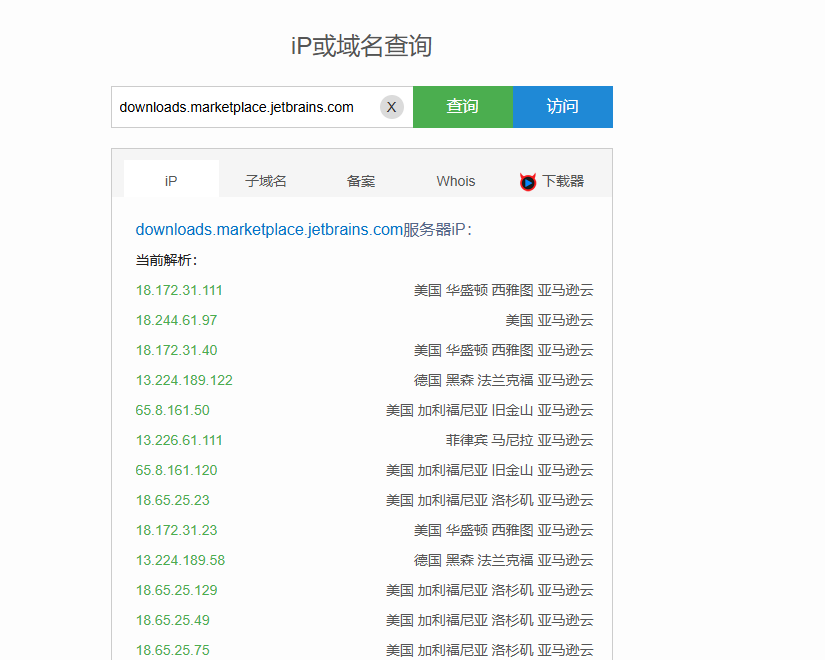
Task: Click IP address 18.65.25.23
Action: click(x=172, y=501)
